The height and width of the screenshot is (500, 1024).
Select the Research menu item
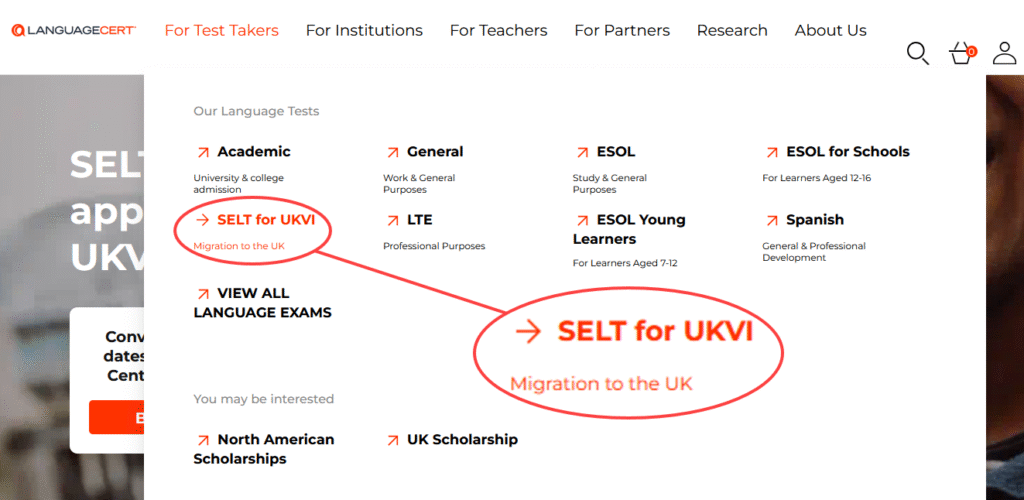coord(732,31)
